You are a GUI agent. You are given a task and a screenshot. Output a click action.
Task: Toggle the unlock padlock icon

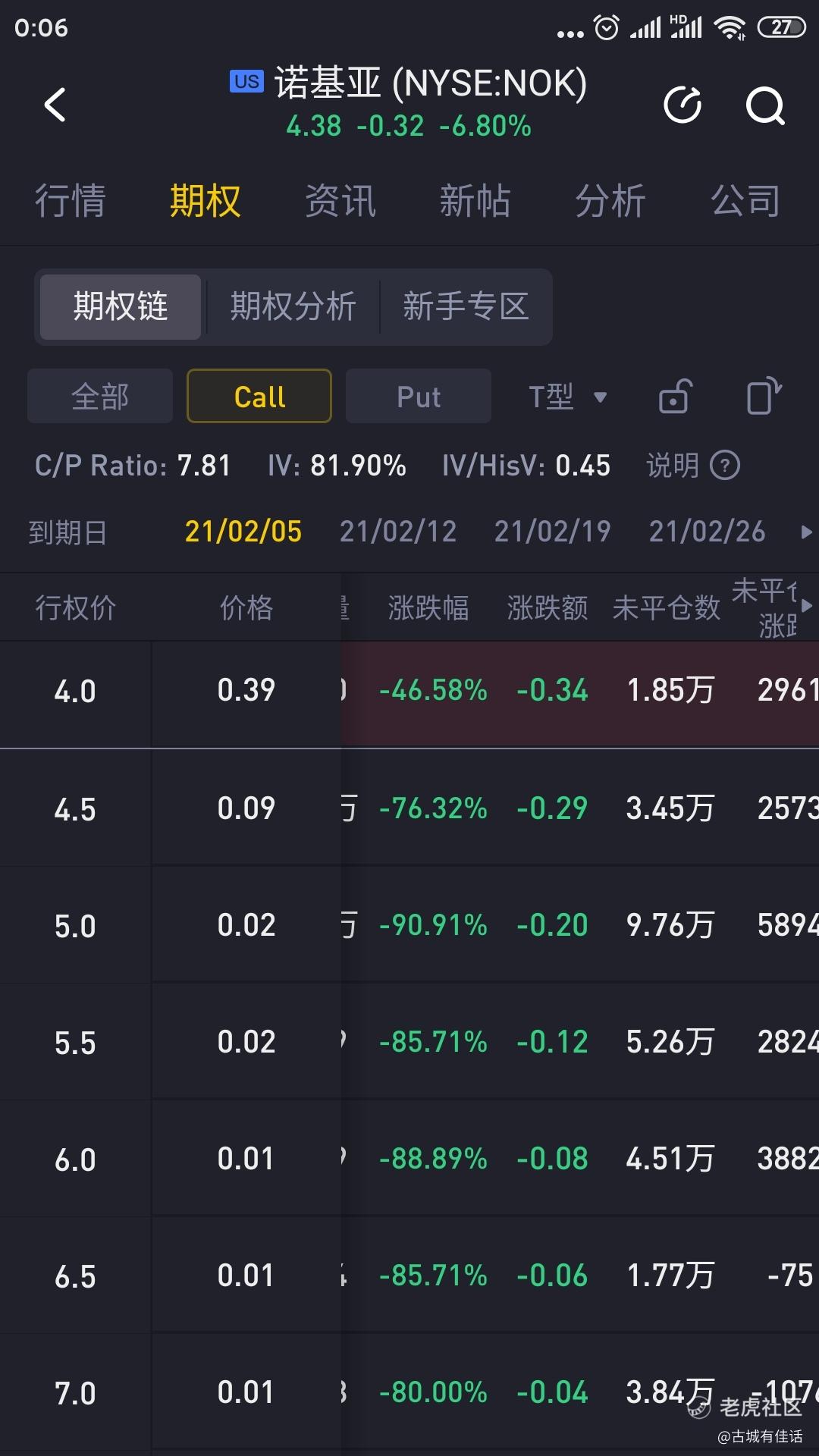click(x=675, y=396)
